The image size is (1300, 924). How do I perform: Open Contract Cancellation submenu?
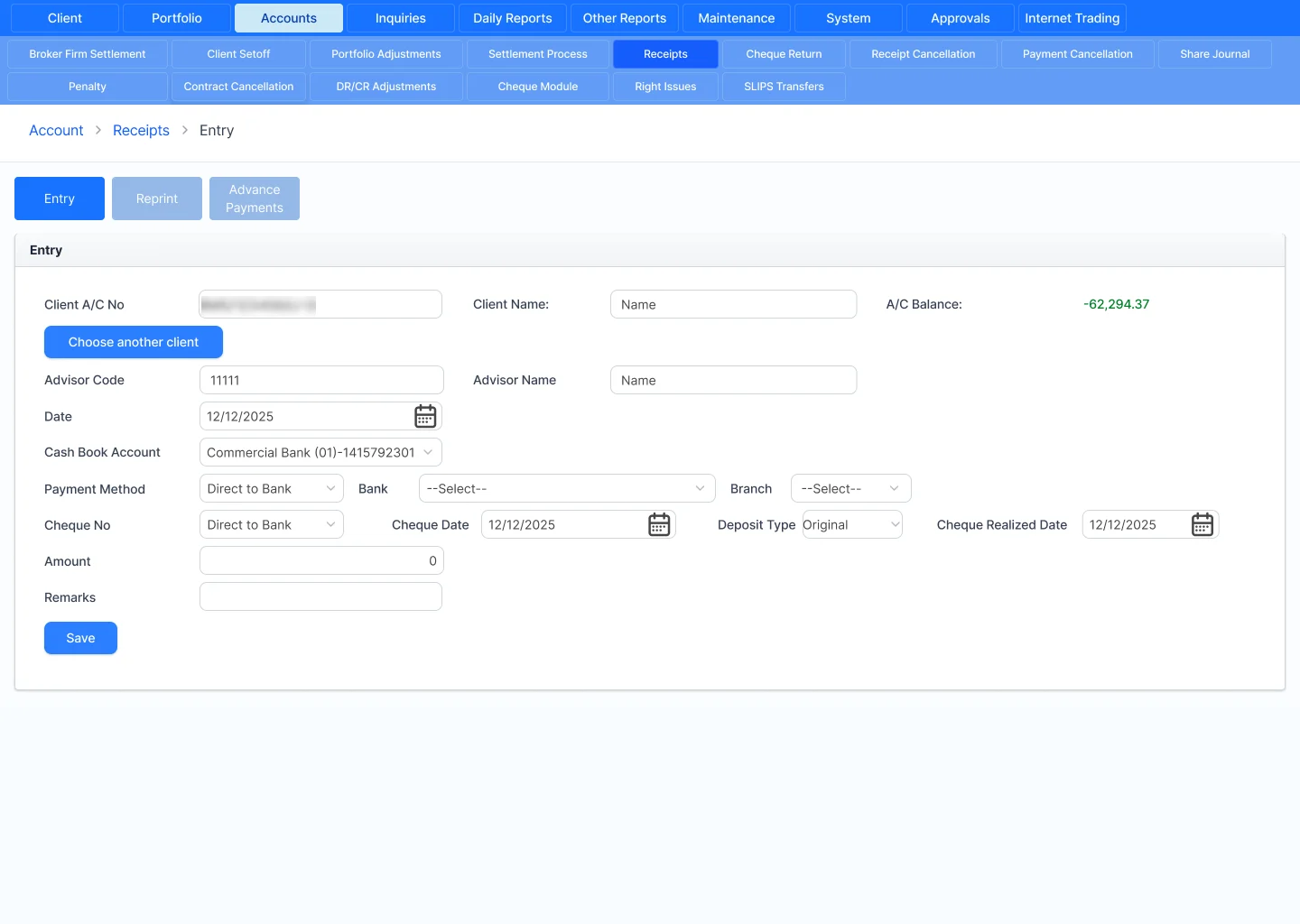(x=238, y=87)
